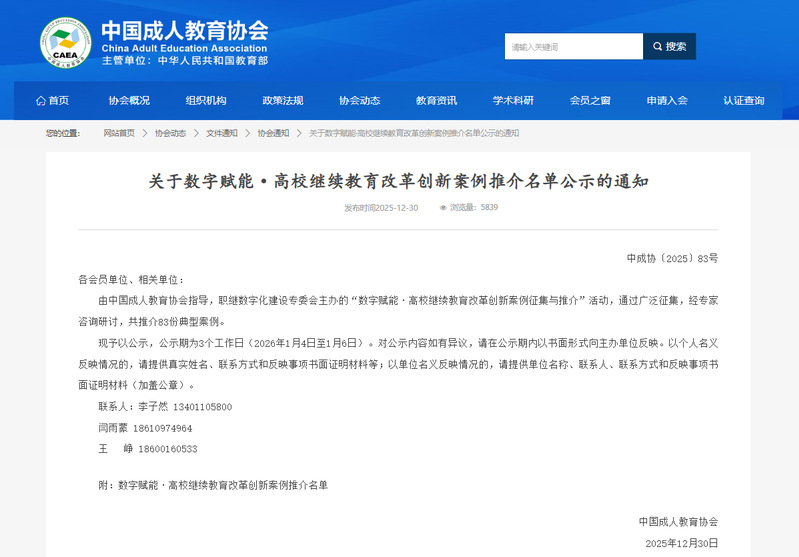This screenshot has width=799, height=557.
Task: Select the 协会通知 breadcrumb link
Action: pos(273,133)
